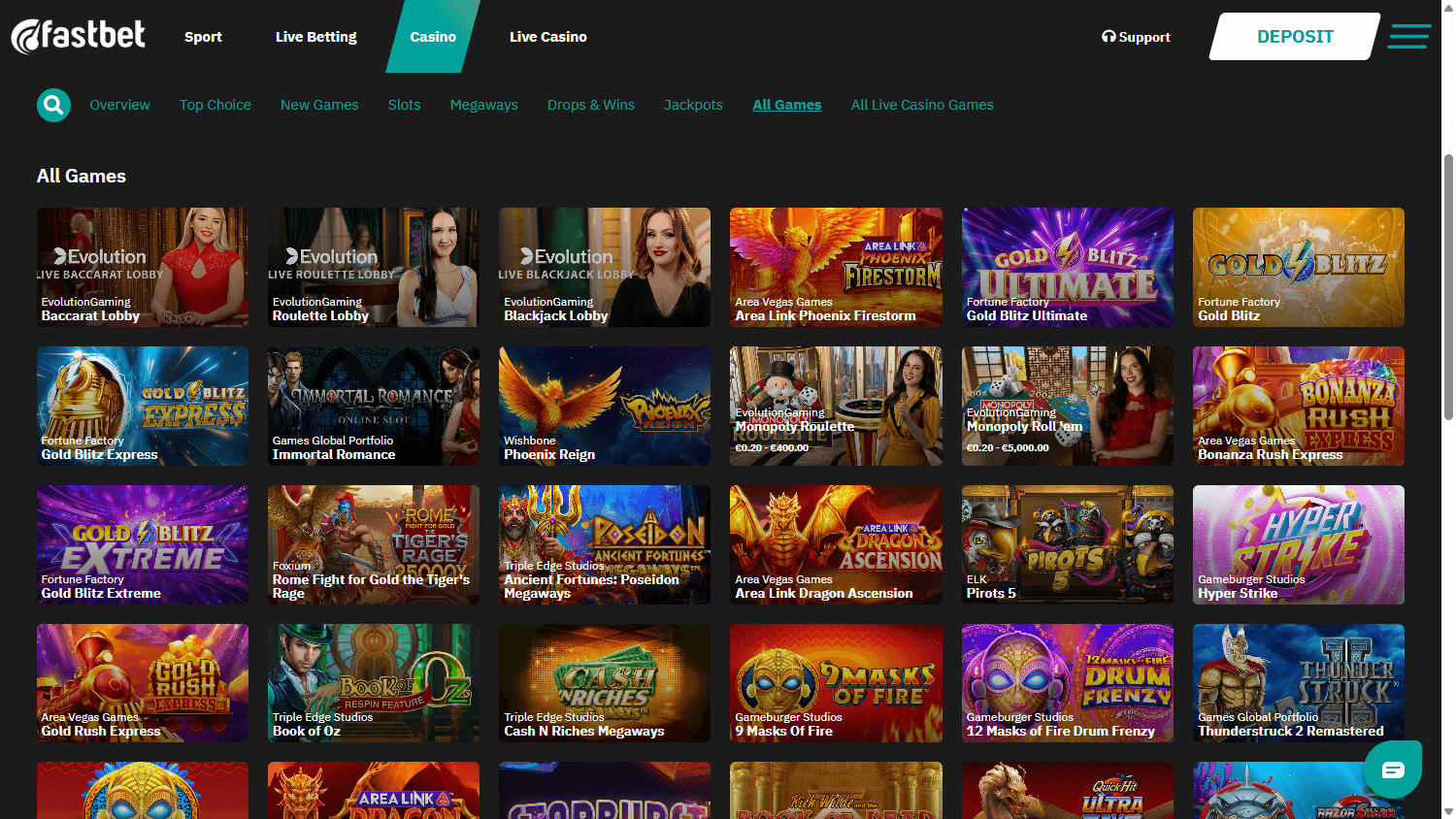Launch Gold Blitz Ultimate game

click(1068, 267)
